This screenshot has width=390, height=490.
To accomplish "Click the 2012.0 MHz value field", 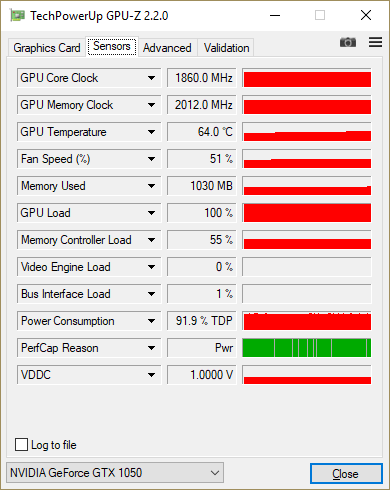I will click(x=202, y=105).
